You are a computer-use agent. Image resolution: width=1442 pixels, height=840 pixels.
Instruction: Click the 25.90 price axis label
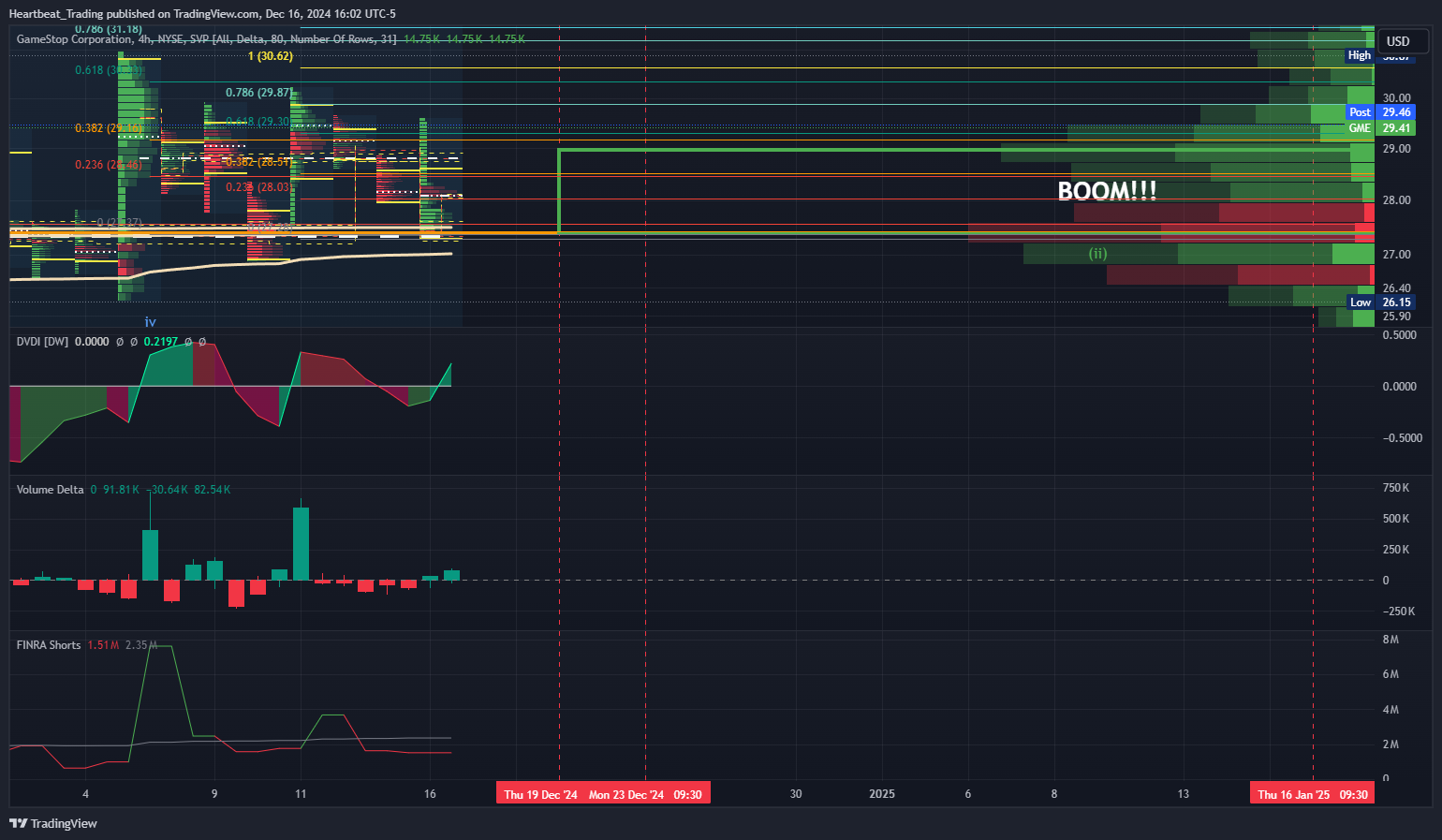pyautogui.click(x=1396, y=317)
